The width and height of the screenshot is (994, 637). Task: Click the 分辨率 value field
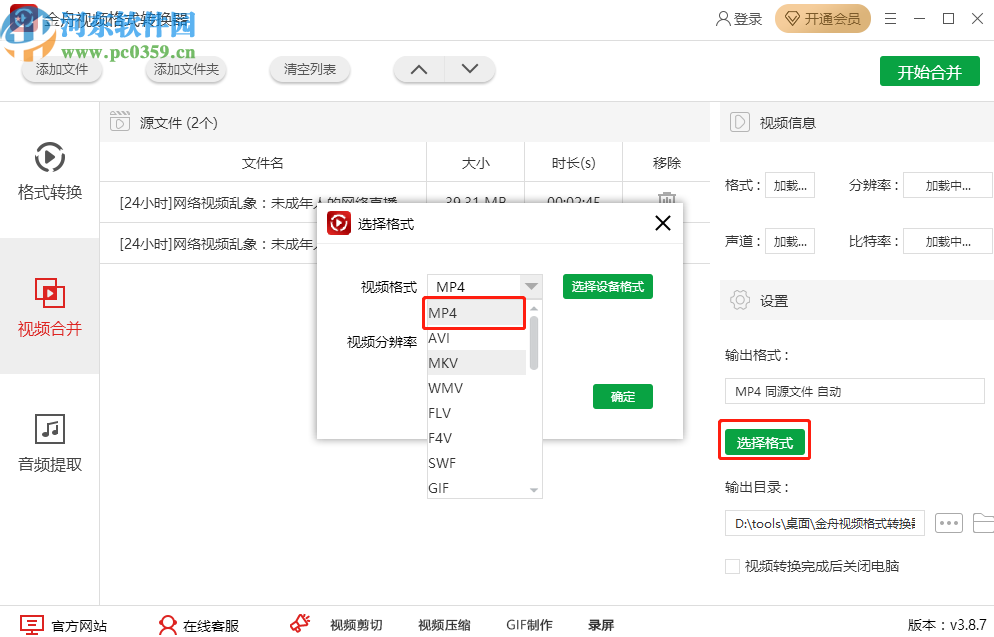pos(948,186)
